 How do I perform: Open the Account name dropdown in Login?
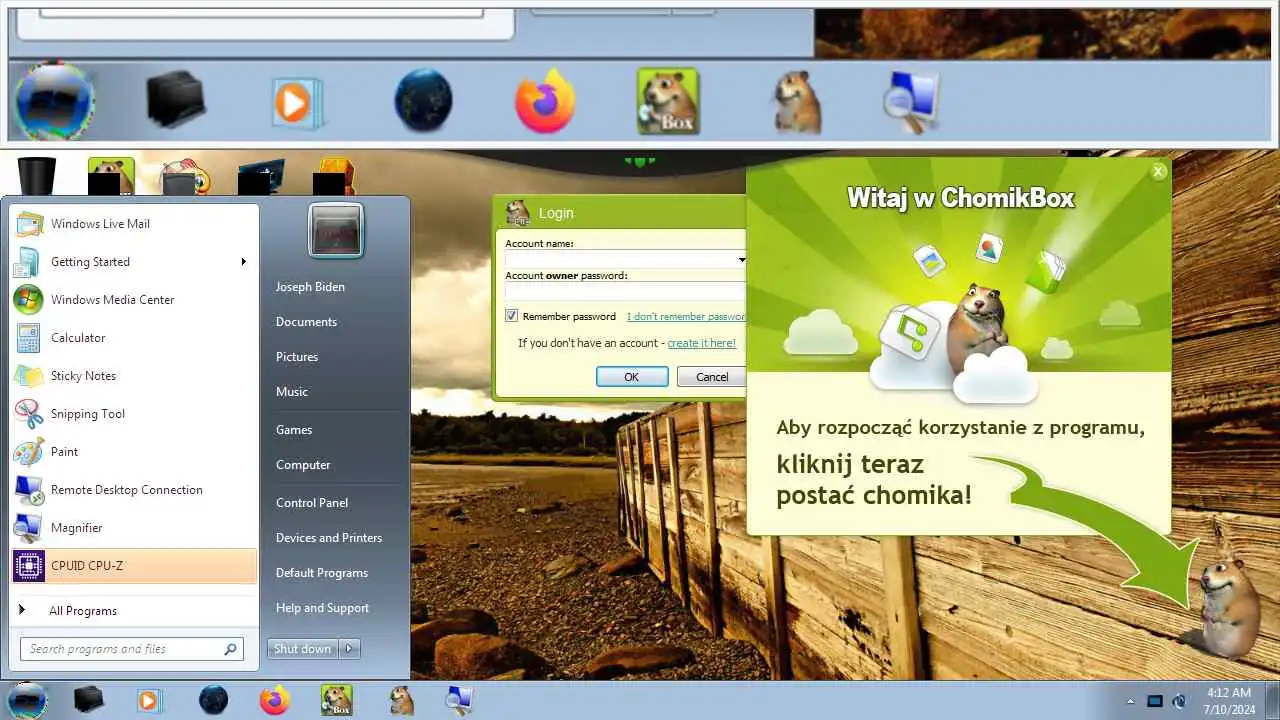tap(741, 259)
